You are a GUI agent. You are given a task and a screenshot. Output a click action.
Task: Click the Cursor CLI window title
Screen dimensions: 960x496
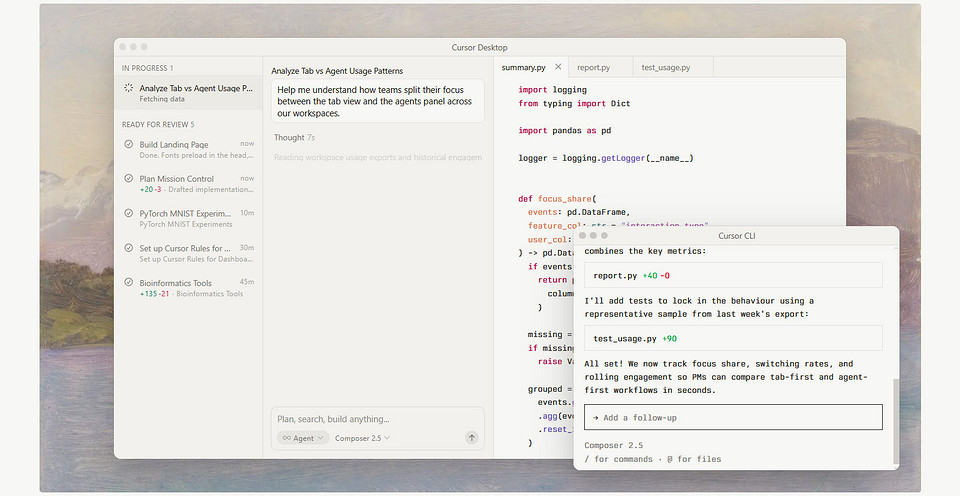(737, 236)
